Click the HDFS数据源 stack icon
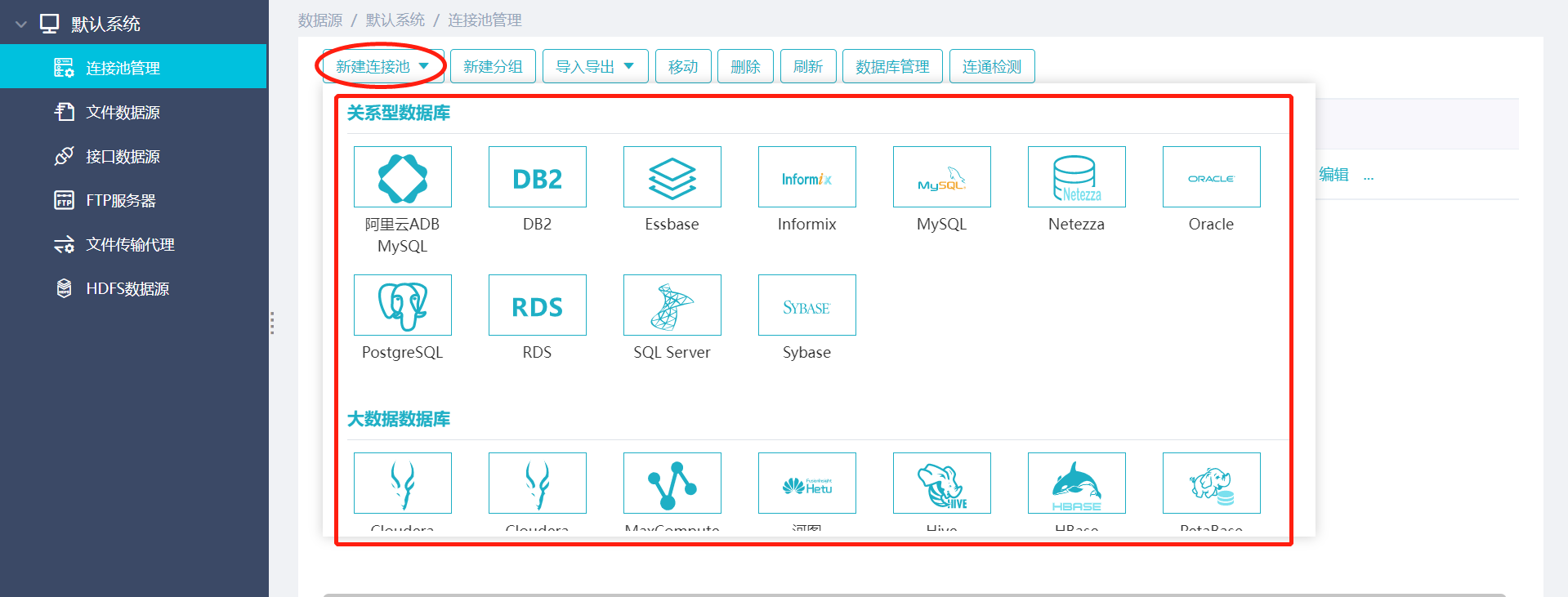 point(64,288)
